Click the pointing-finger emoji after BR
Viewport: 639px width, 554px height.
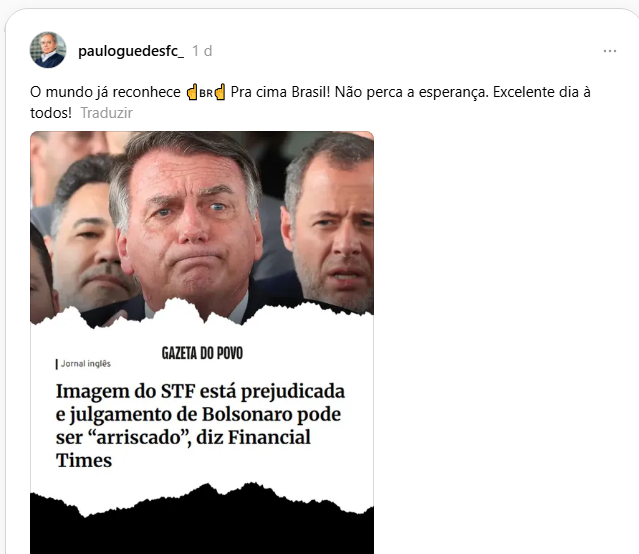click(220, 92)
